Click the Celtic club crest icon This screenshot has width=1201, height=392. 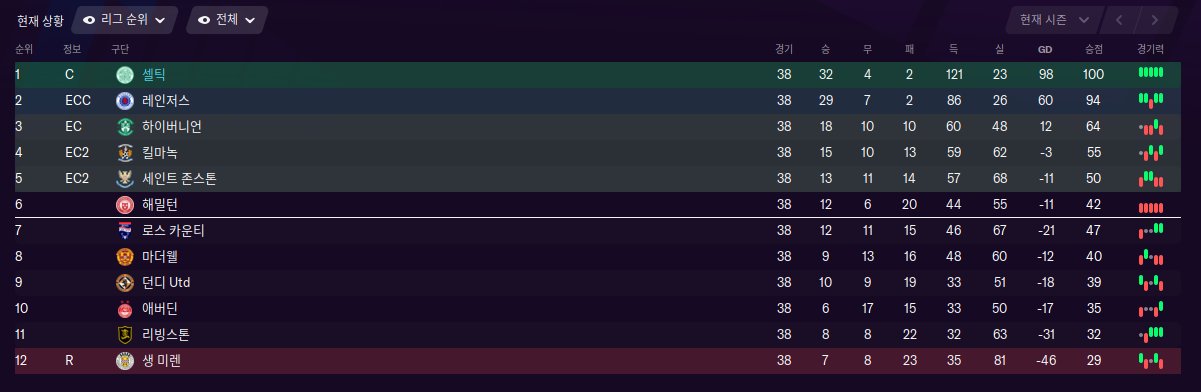coord(124,75)
